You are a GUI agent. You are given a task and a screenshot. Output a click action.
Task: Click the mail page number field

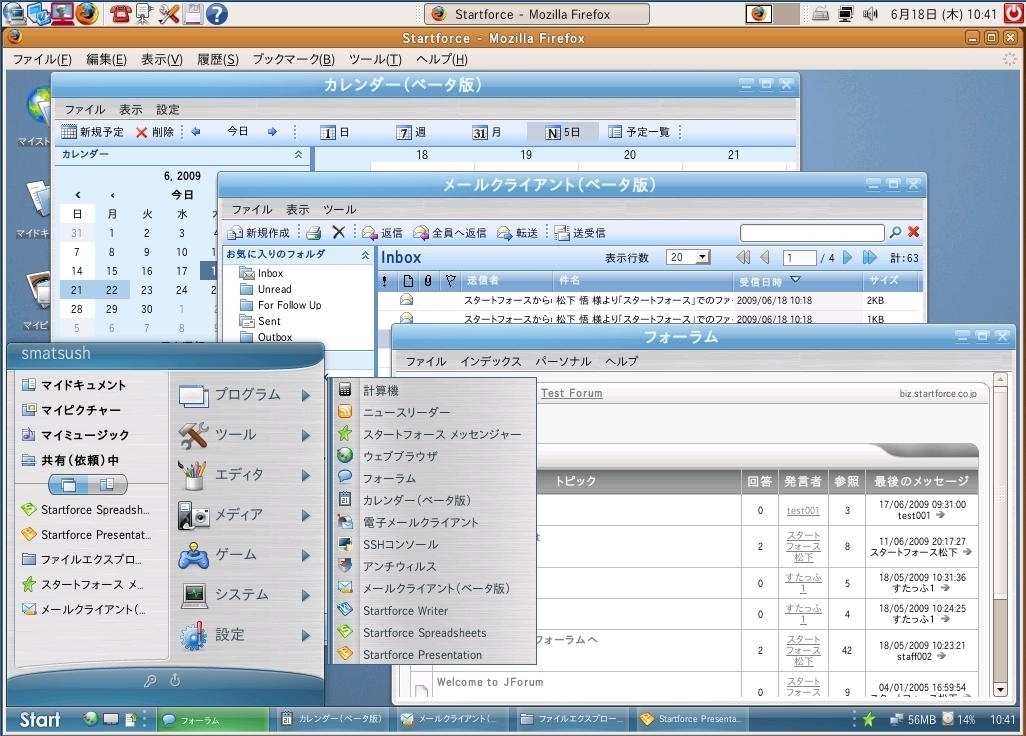point(800,258)
